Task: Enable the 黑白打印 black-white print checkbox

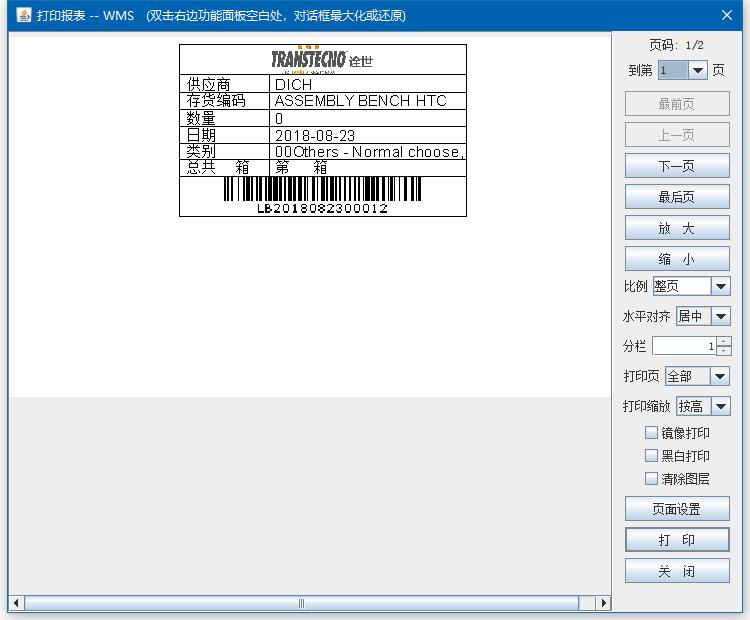Action: click(651, 455)
